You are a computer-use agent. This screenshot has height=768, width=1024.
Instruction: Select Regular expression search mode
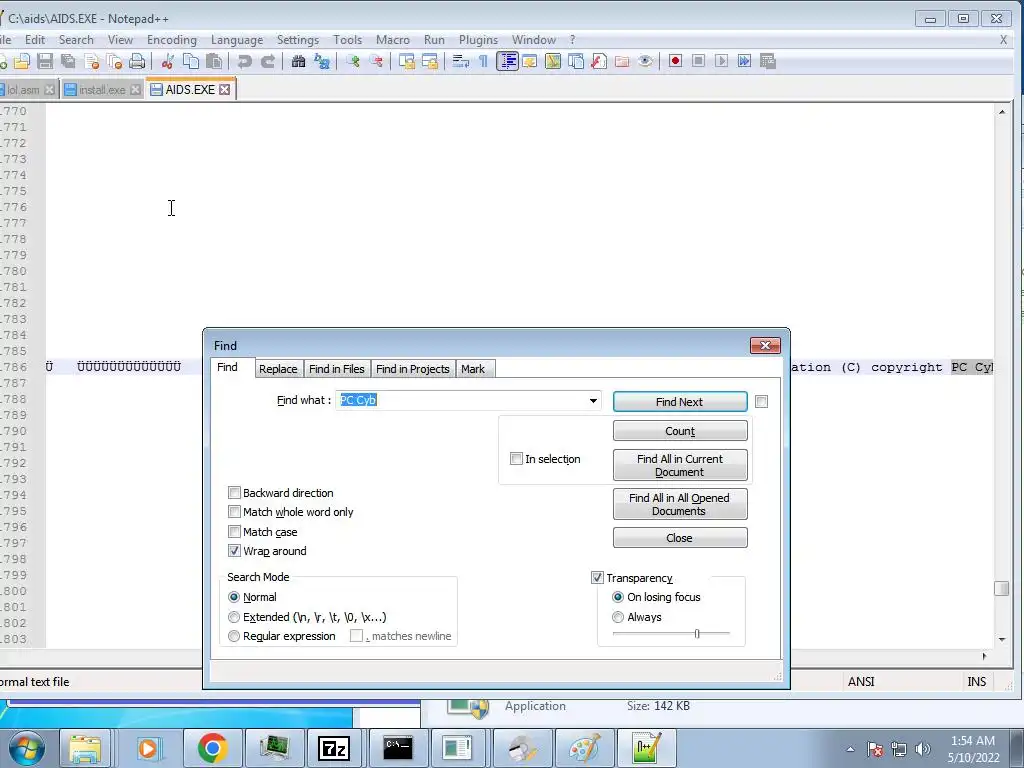[x=234, y=635]
